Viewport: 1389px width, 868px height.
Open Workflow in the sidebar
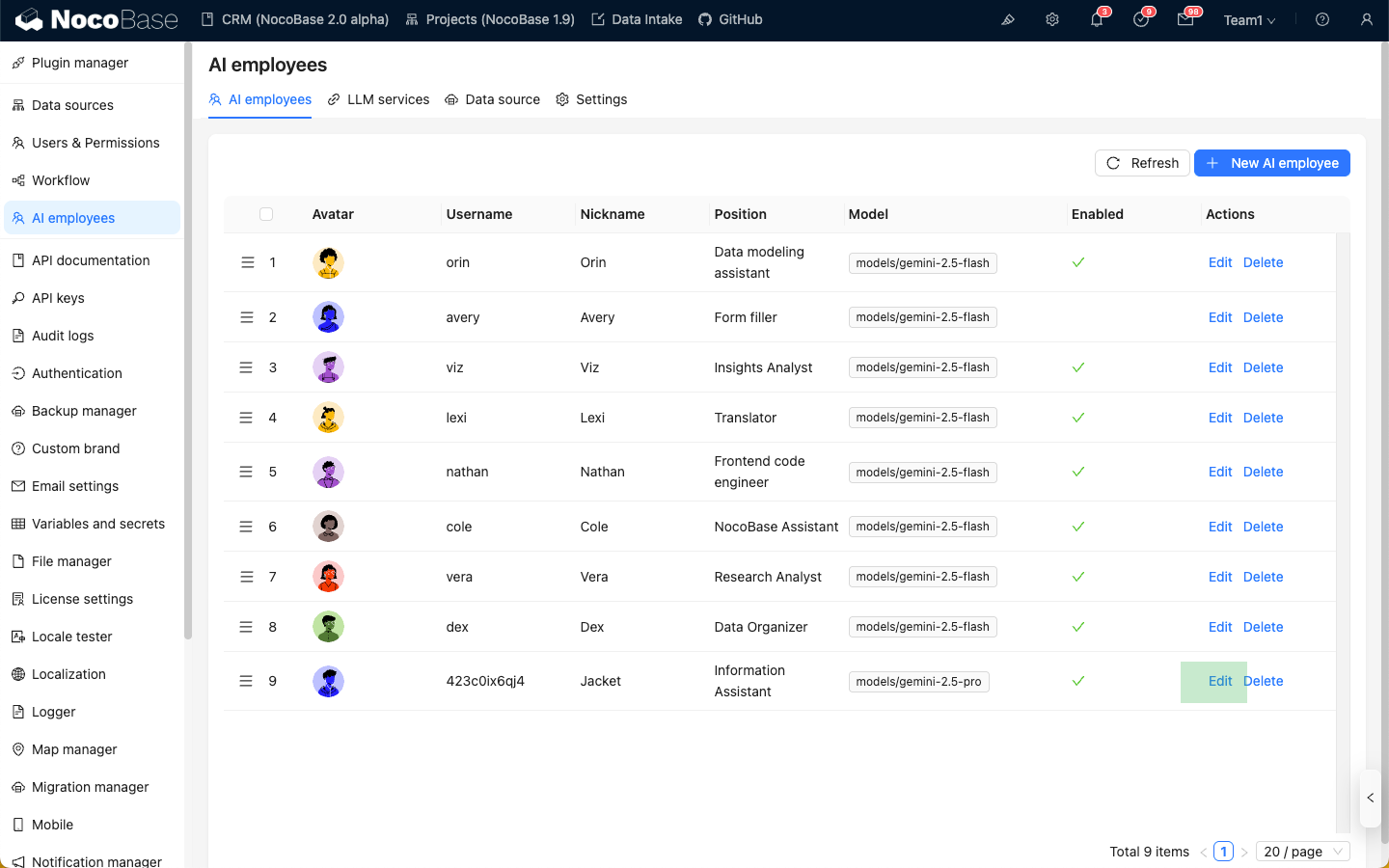click(61, 180)
